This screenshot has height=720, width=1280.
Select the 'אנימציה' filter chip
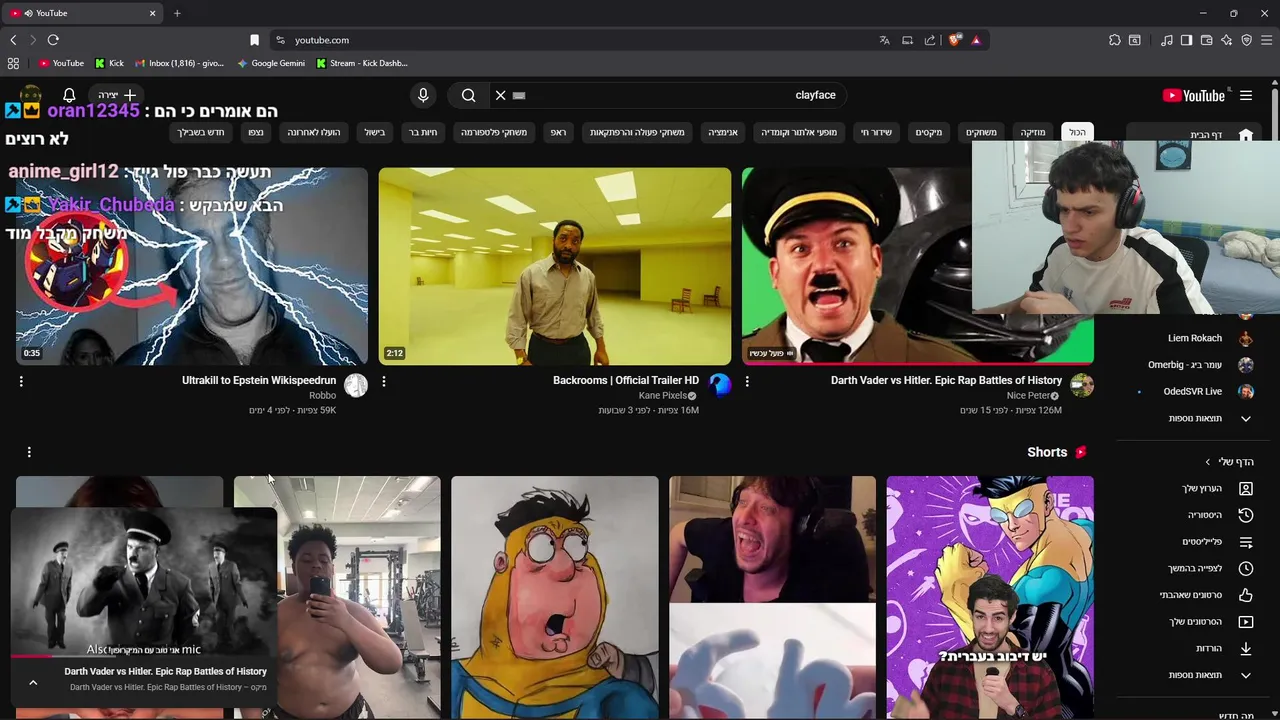coord(724,132)
